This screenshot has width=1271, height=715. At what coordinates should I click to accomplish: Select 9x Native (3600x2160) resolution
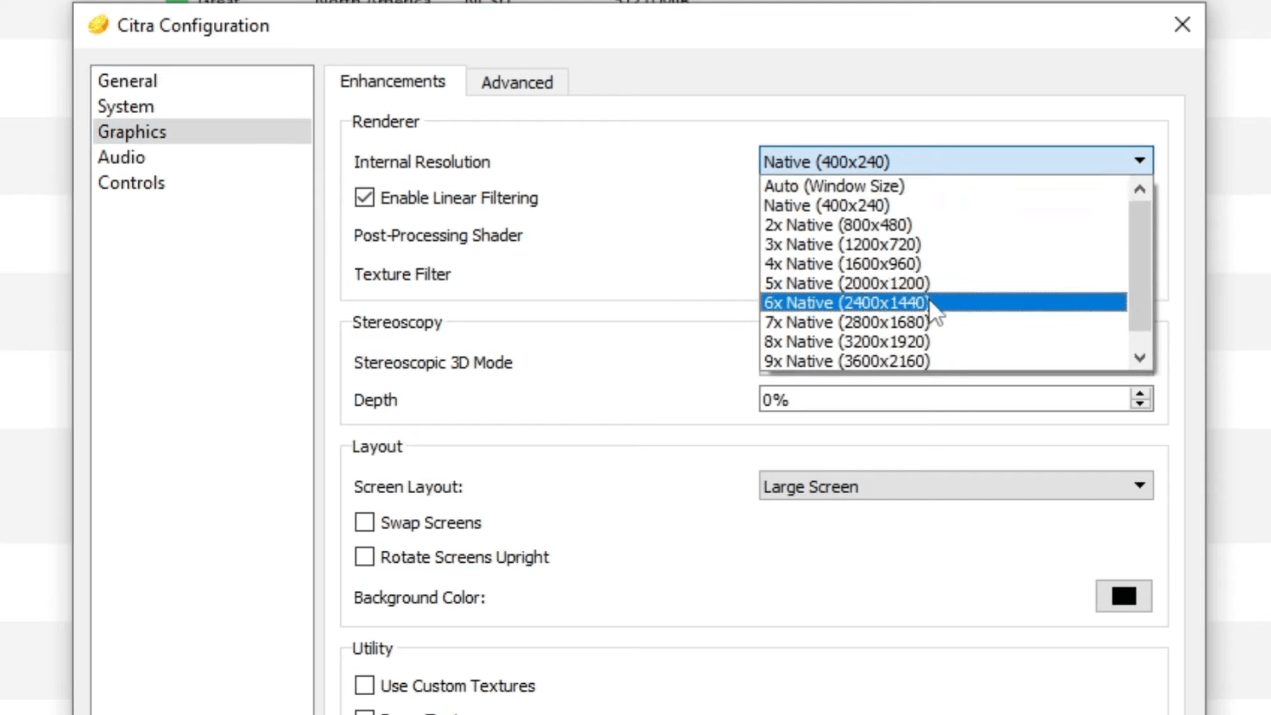tap(943, 361)
